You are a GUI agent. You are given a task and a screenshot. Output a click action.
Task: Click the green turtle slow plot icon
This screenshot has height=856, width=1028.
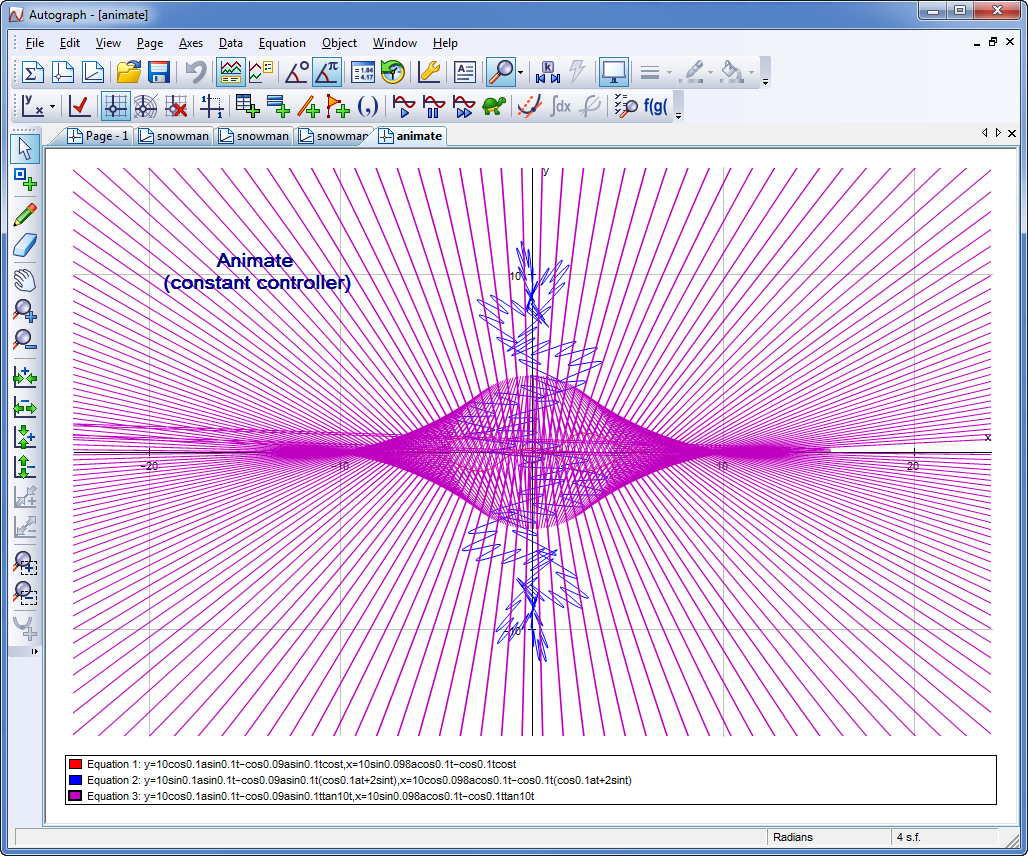pos(494,106)
